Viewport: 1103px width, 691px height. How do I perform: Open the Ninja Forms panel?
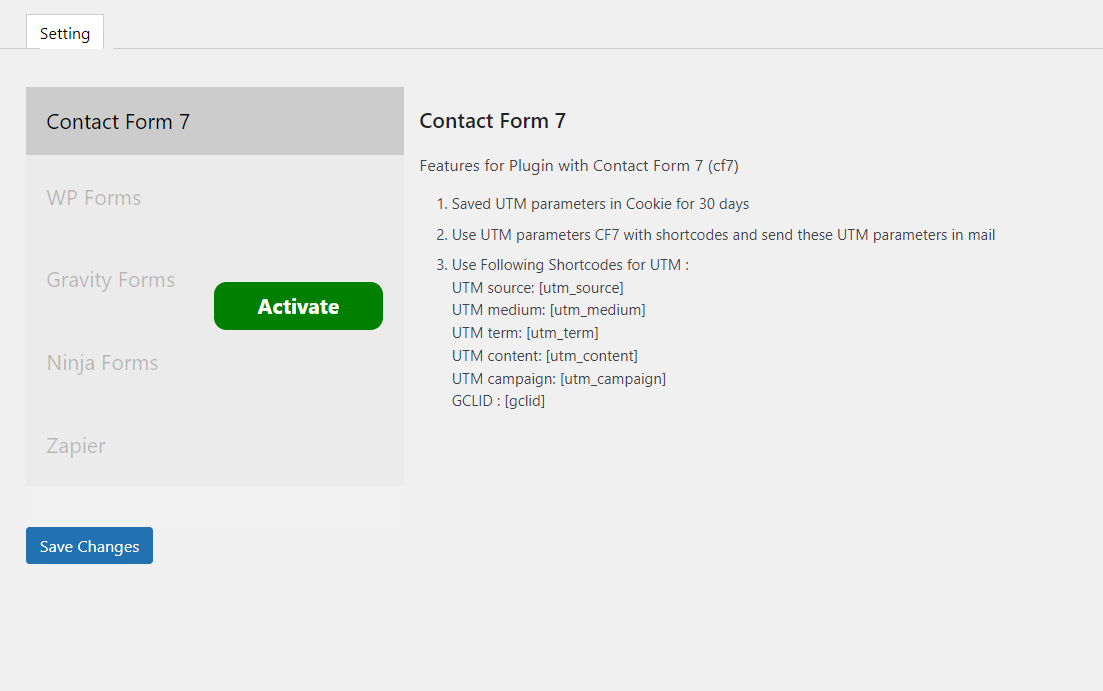[102, 362]
